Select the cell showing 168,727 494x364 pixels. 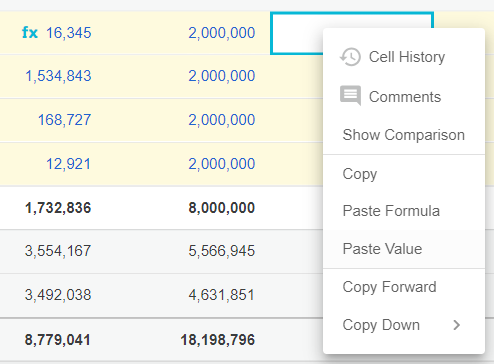click(64, 120)
